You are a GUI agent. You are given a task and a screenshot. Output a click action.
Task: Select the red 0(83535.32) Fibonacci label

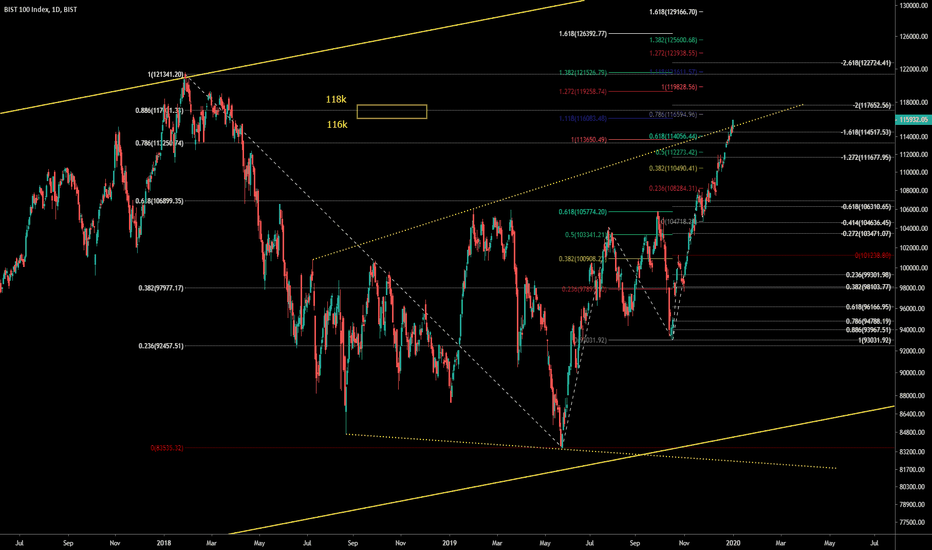[167, 448]
